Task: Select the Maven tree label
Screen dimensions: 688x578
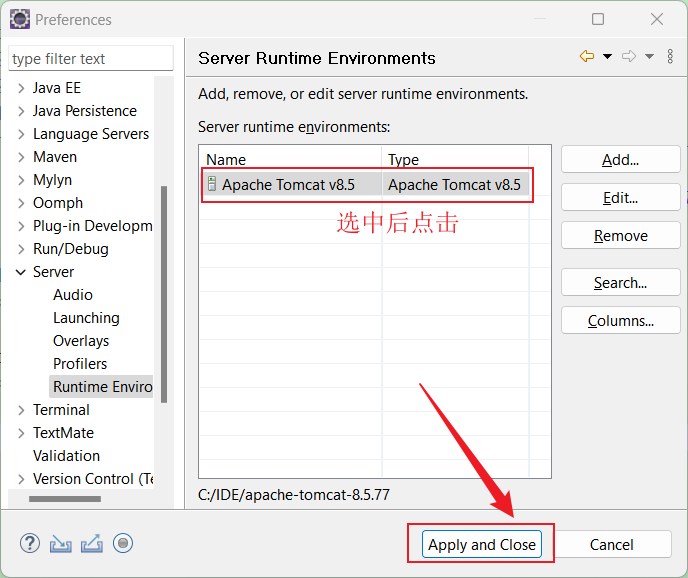Action: [55, 157]
